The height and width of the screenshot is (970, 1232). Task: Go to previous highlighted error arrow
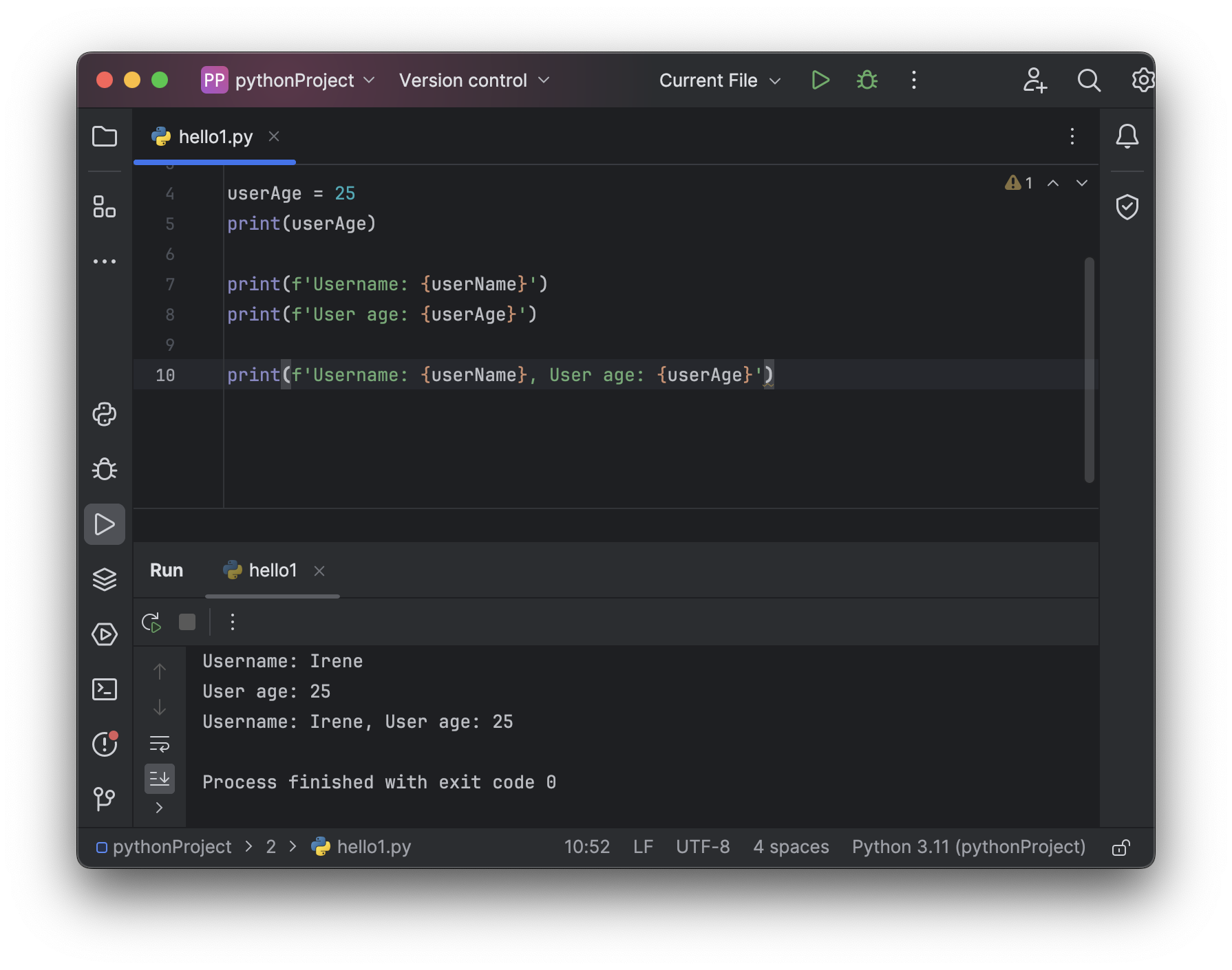1053,183
